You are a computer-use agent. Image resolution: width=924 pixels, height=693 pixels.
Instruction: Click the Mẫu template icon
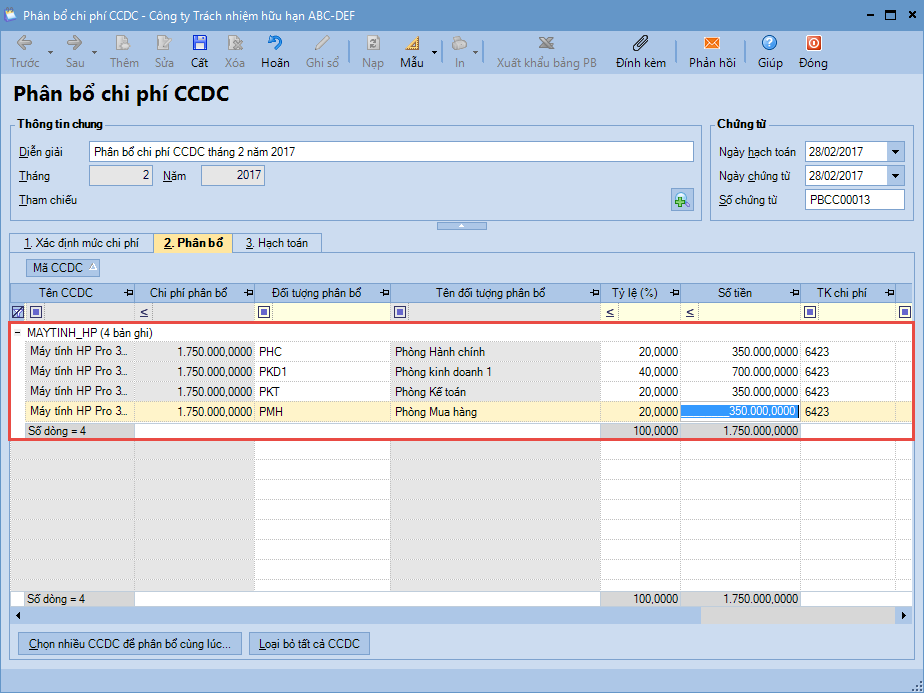click(411, 44)
